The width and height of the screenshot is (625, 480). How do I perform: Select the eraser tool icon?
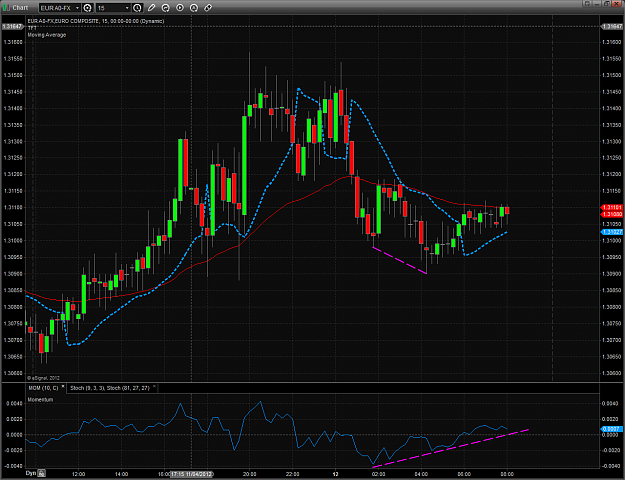[208, 8]
